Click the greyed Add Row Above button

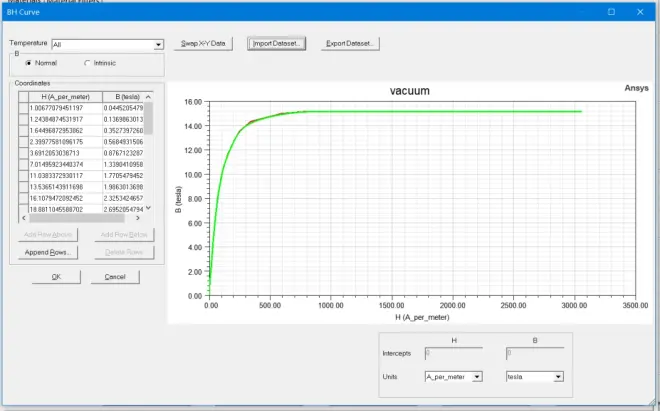click(48, 235)
